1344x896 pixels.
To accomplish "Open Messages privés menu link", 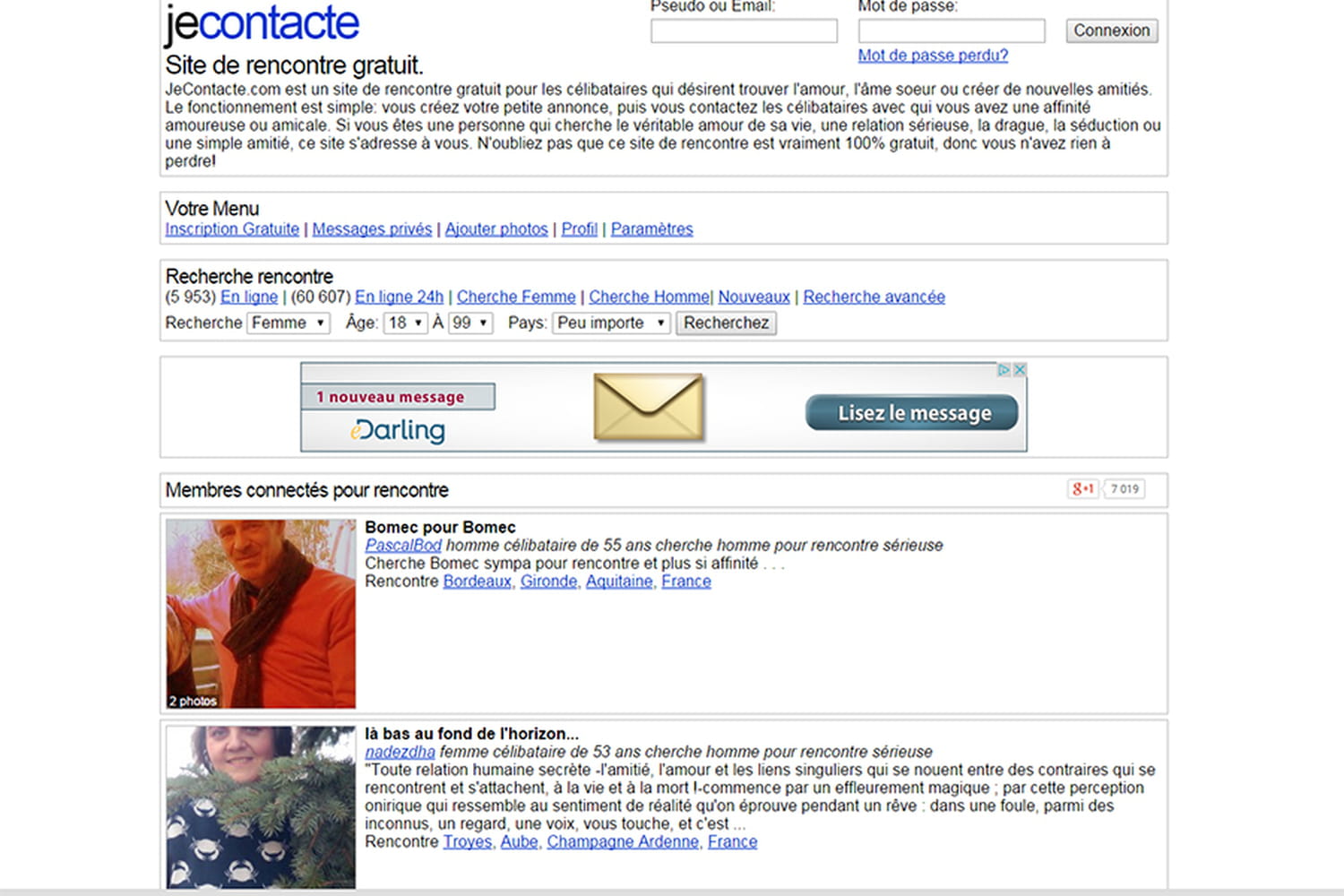I will click(372, 229).
